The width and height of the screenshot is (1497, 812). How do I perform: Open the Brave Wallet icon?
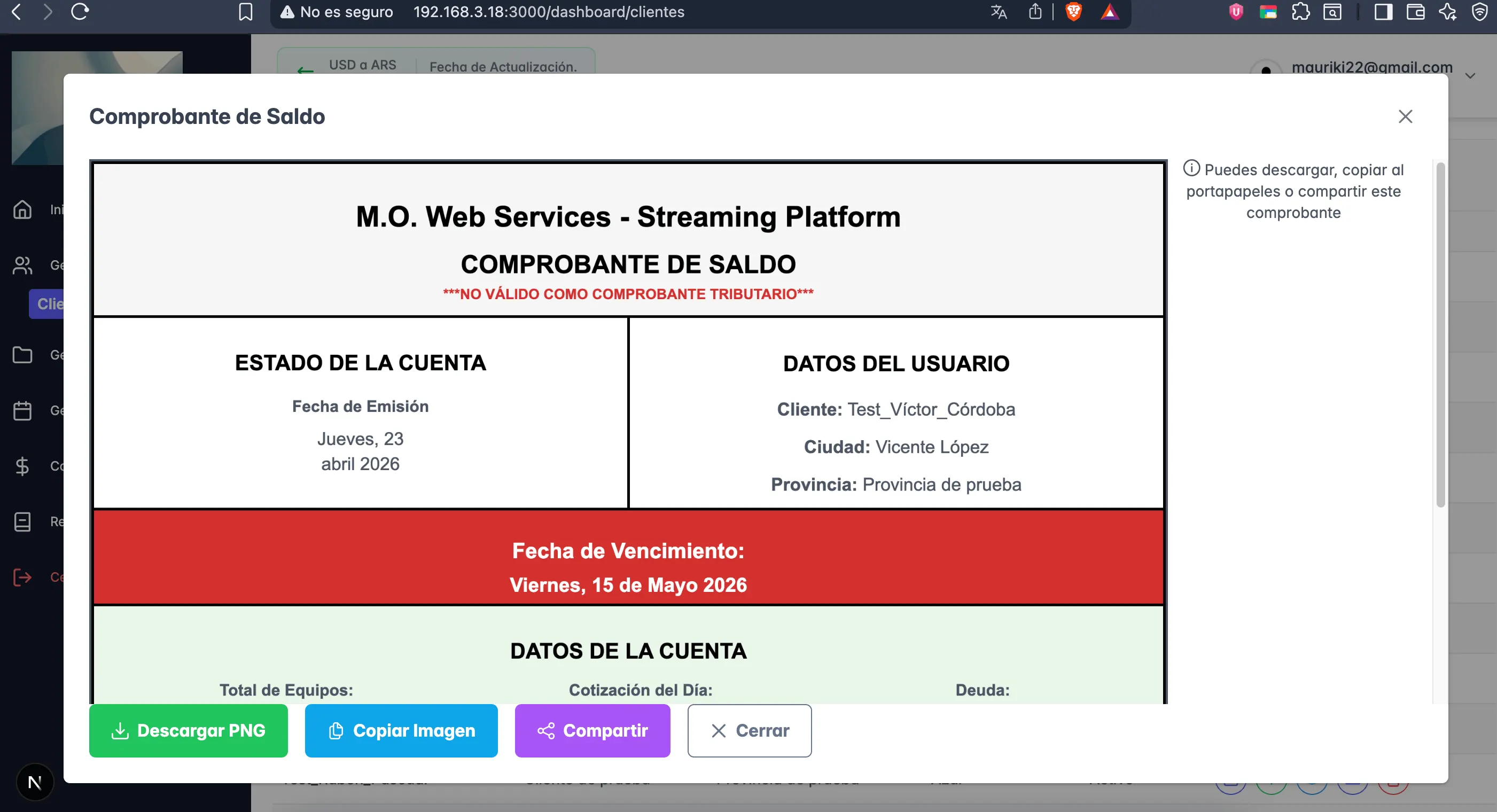click(1416, 12)
